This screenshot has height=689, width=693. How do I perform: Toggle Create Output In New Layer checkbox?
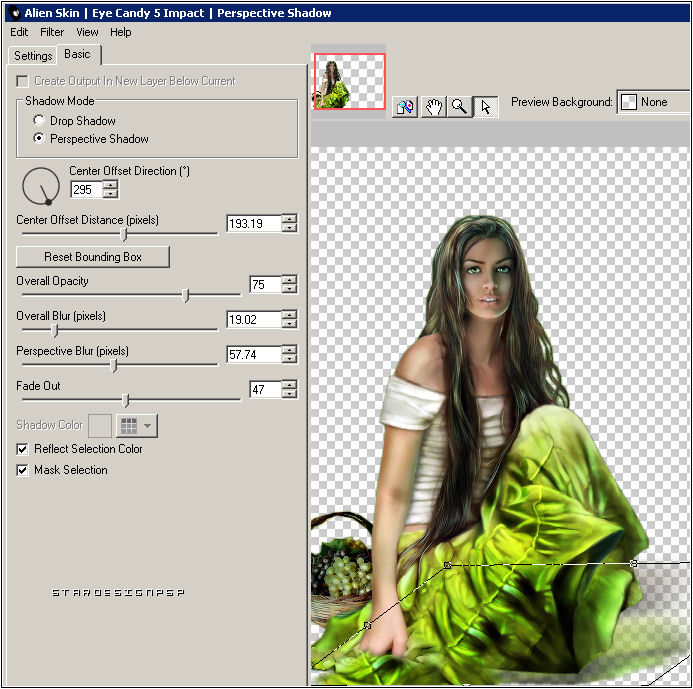[22, 81]
